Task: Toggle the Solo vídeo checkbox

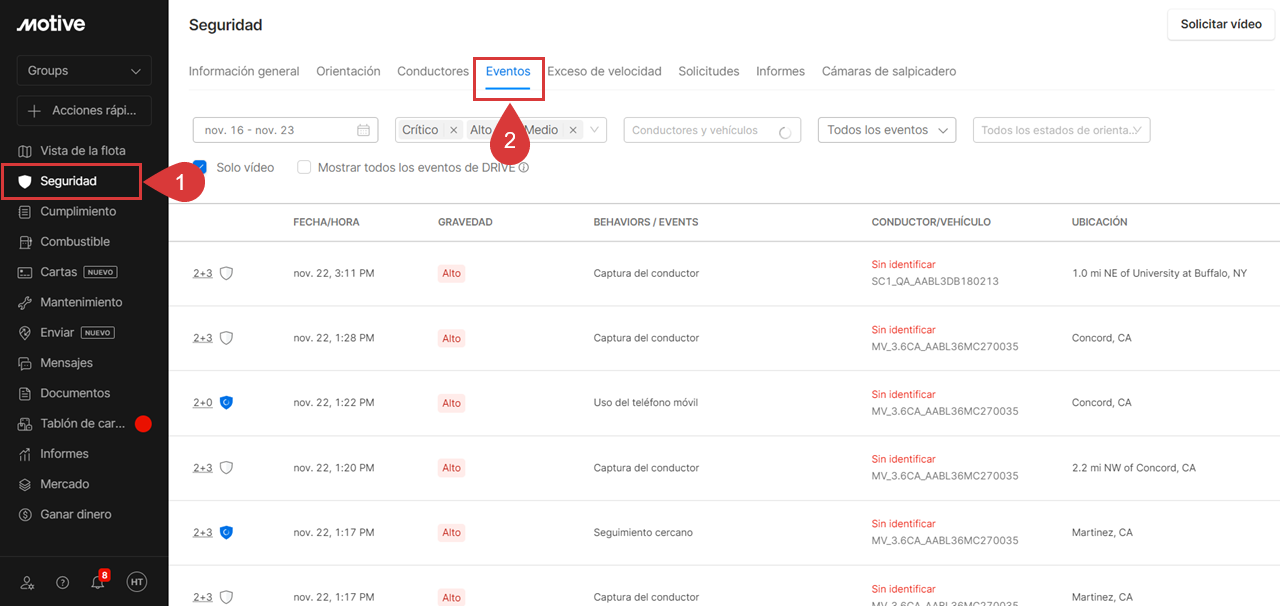Action: pos(200,167)
